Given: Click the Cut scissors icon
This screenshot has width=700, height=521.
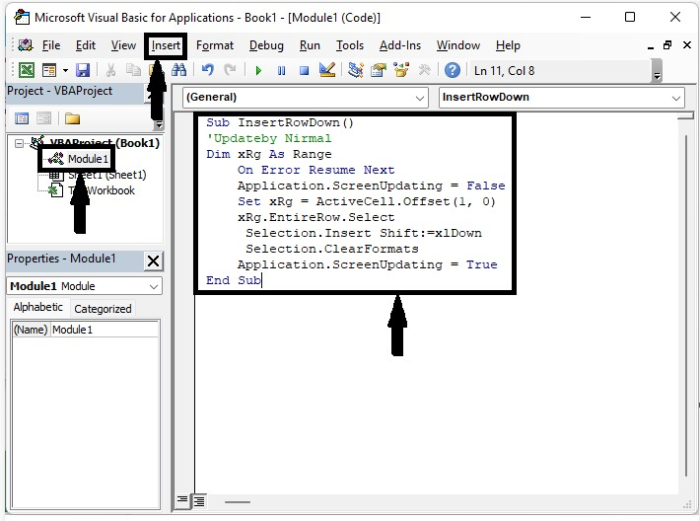Looking at the screenshot, I should coord(111,70).
